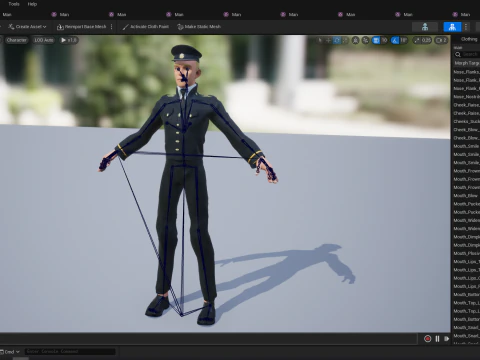The image size is (480, 360).
Task: Toggle rotation snapping angle icon
Action: point(395,40)
